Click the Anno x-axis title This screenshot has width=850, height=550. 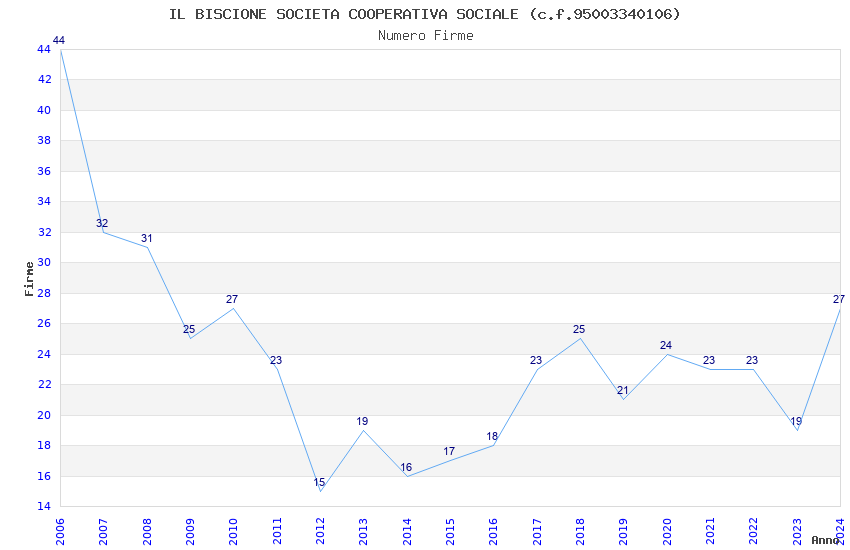click(825, 540)
